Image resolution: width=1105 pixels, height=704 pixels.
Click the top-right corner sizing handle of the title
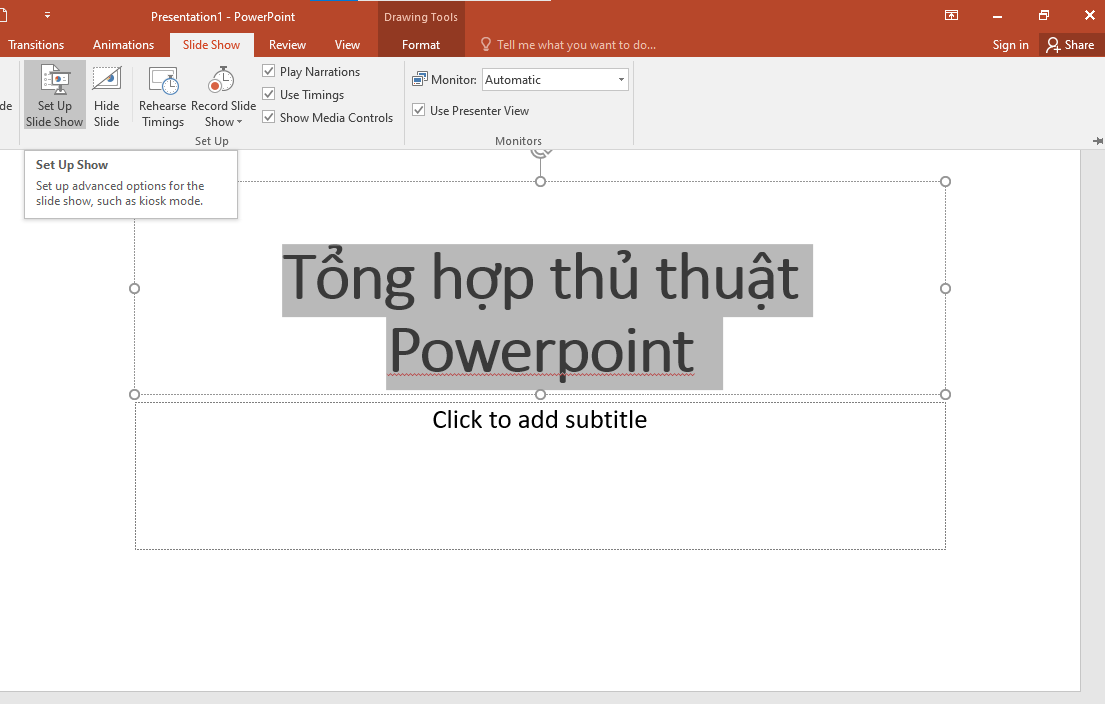946,182
